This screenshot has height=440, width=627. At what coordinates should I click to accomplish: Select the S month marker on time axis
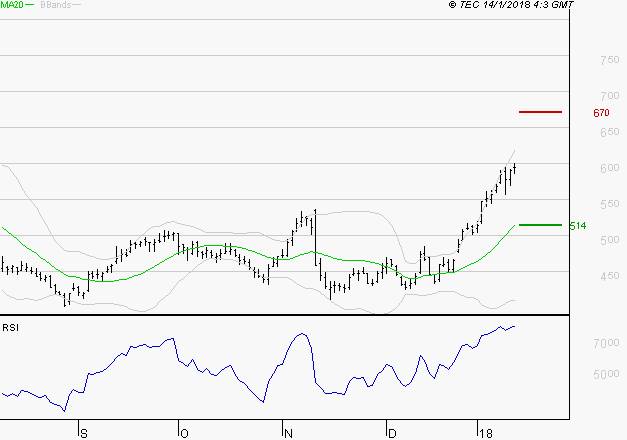click(x=84, y=433)
